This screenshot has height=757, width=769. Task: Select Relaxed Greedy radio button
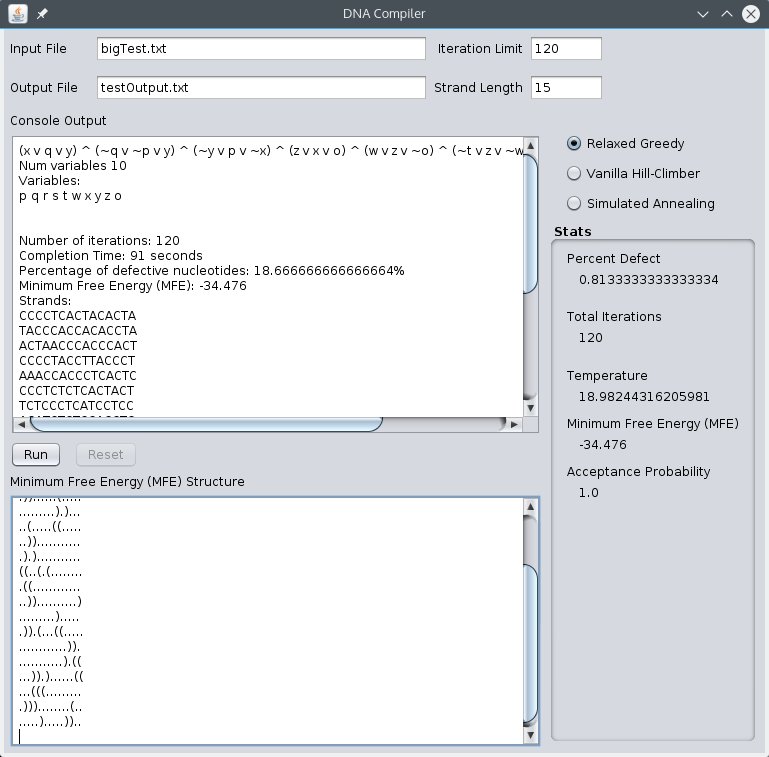coord(574,144)
